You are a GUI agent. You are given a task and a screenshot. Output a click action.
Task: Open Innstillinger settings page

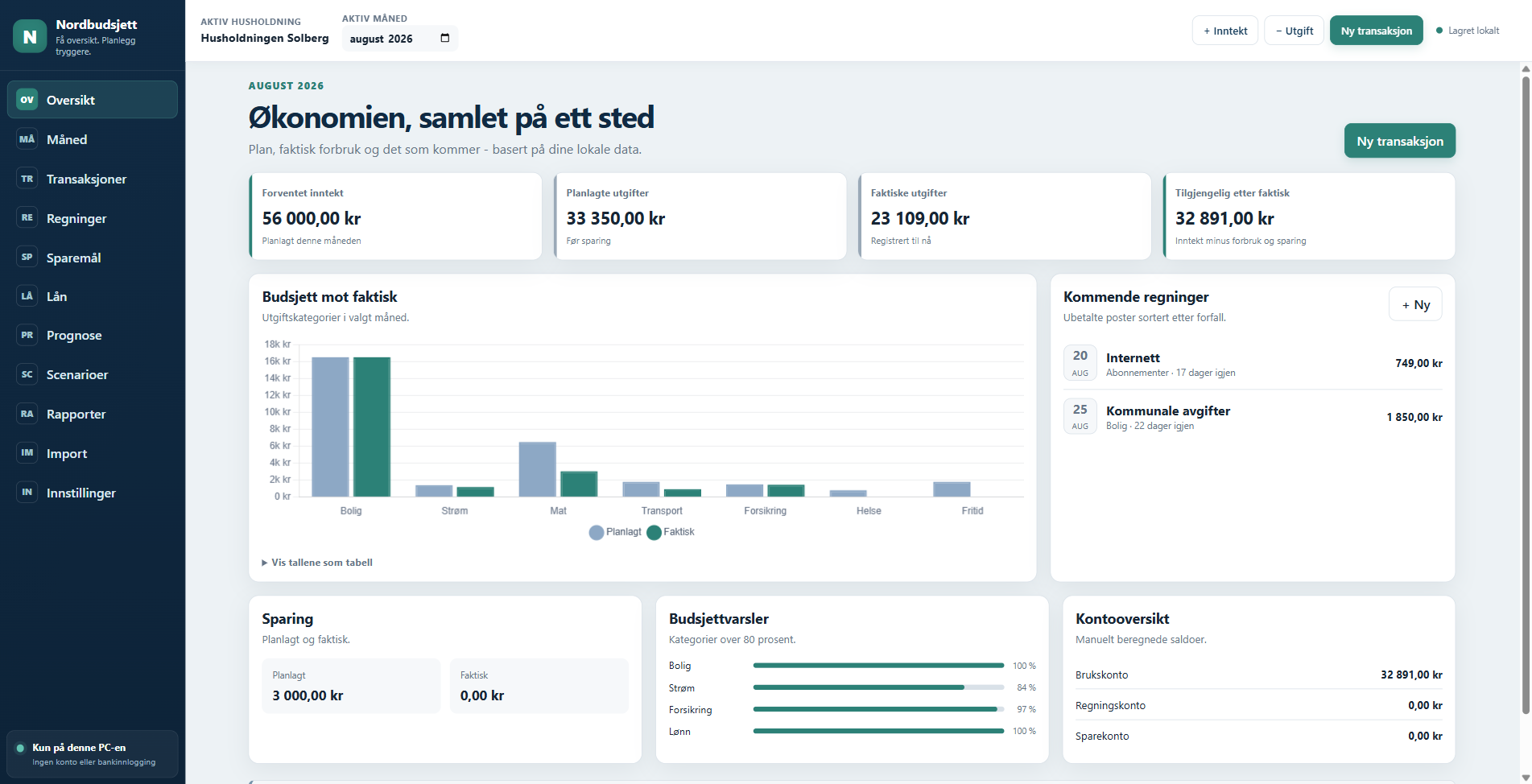pos(93,493)
